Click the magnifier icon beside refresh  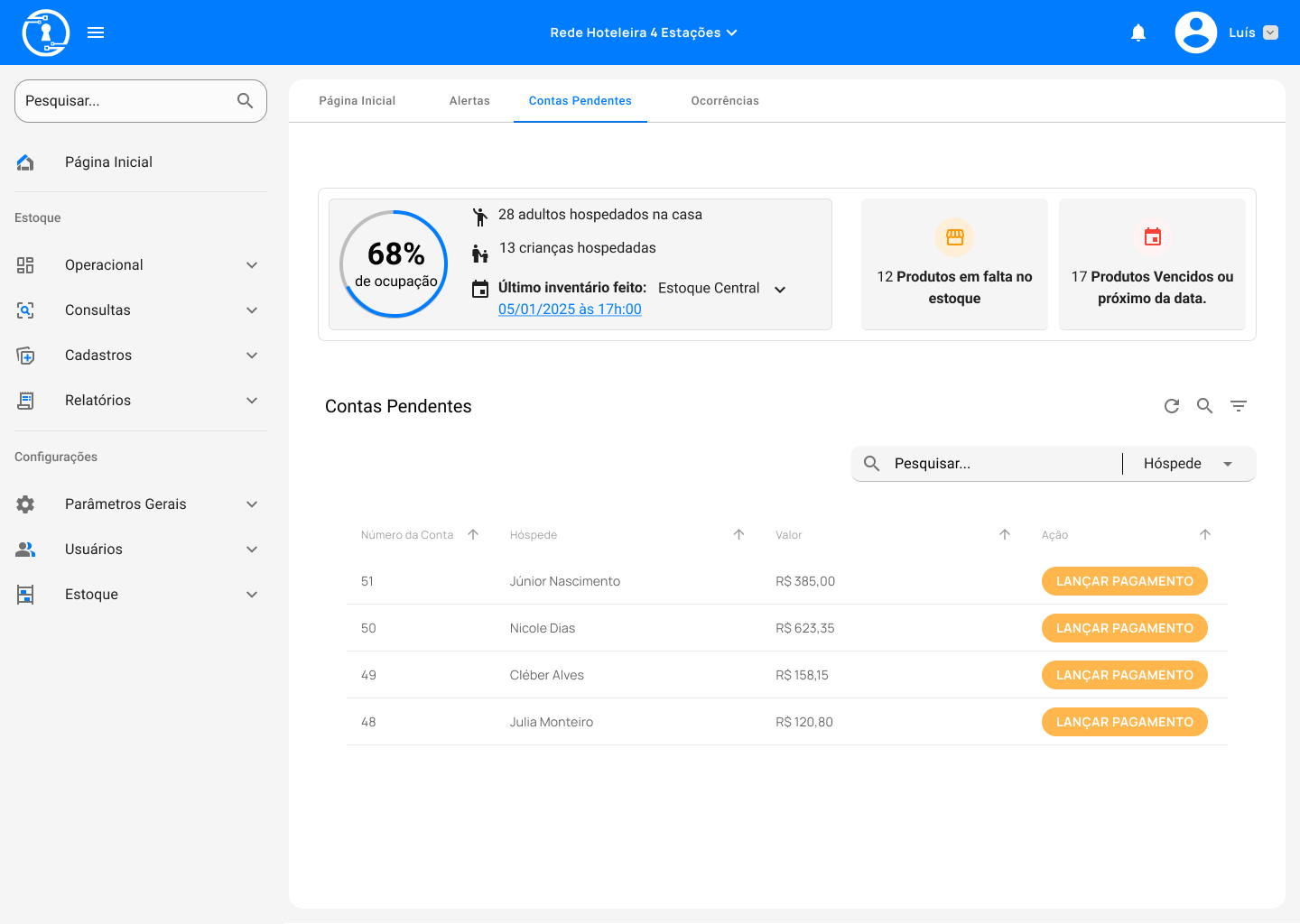tap(1204, 406)
